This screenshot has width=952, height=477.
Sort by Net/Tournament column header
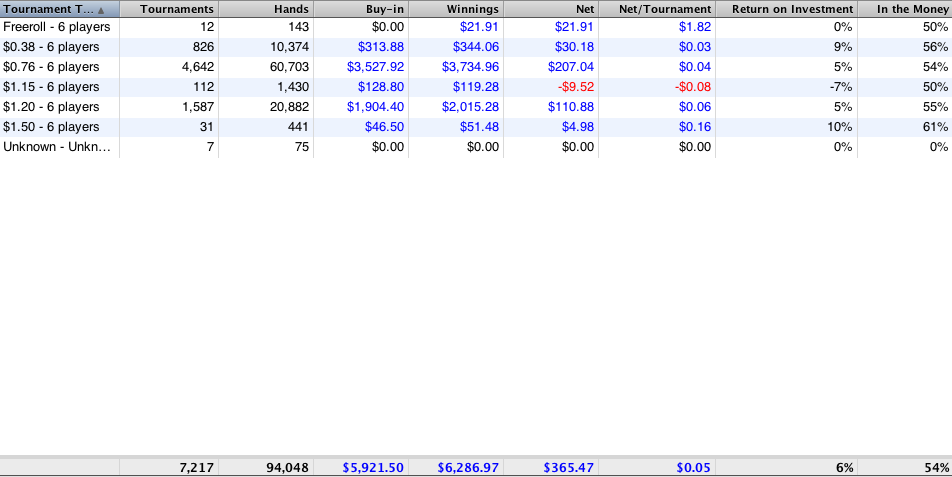(658, 9)
